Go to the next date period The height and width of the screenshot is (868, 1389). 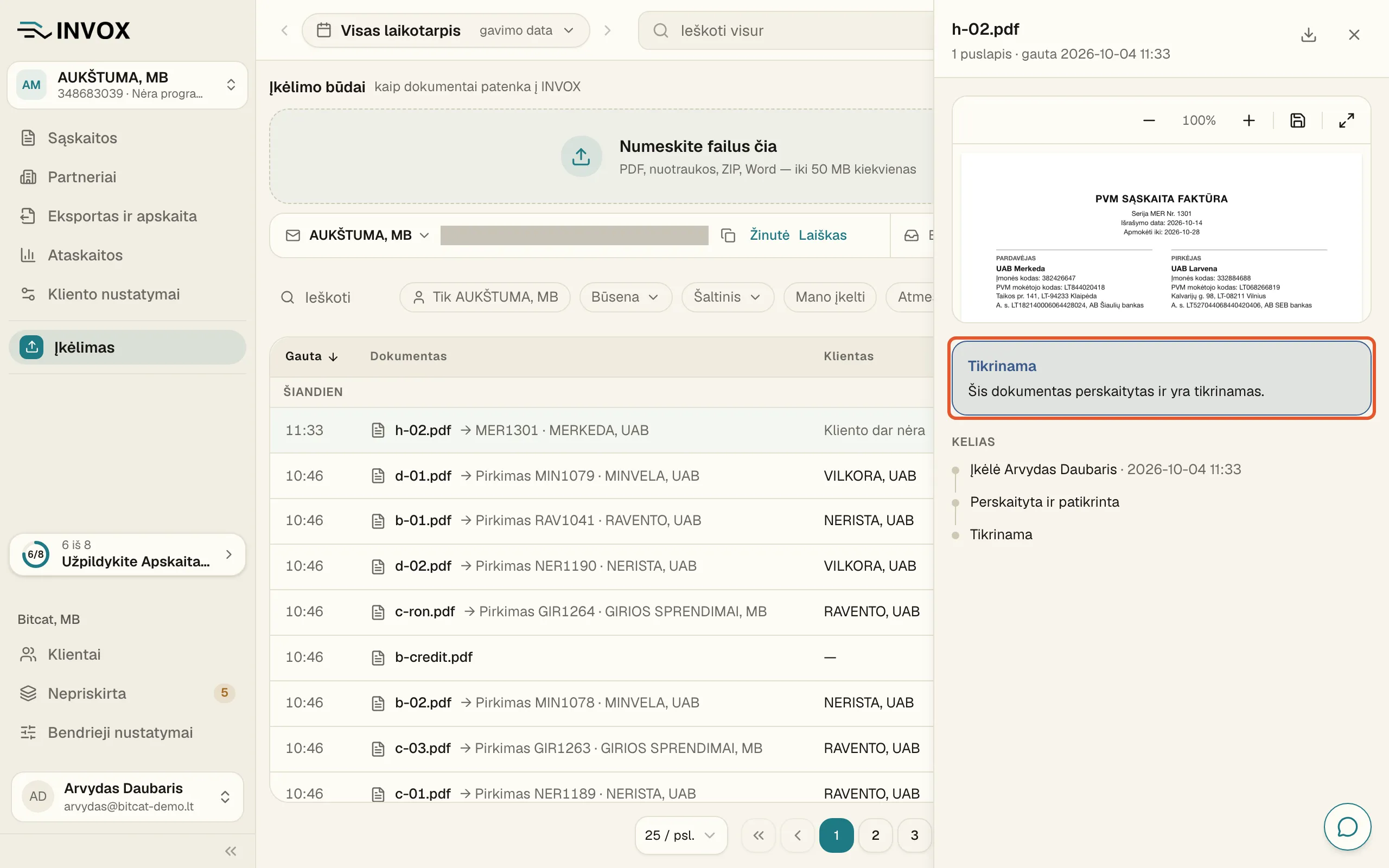607,30
